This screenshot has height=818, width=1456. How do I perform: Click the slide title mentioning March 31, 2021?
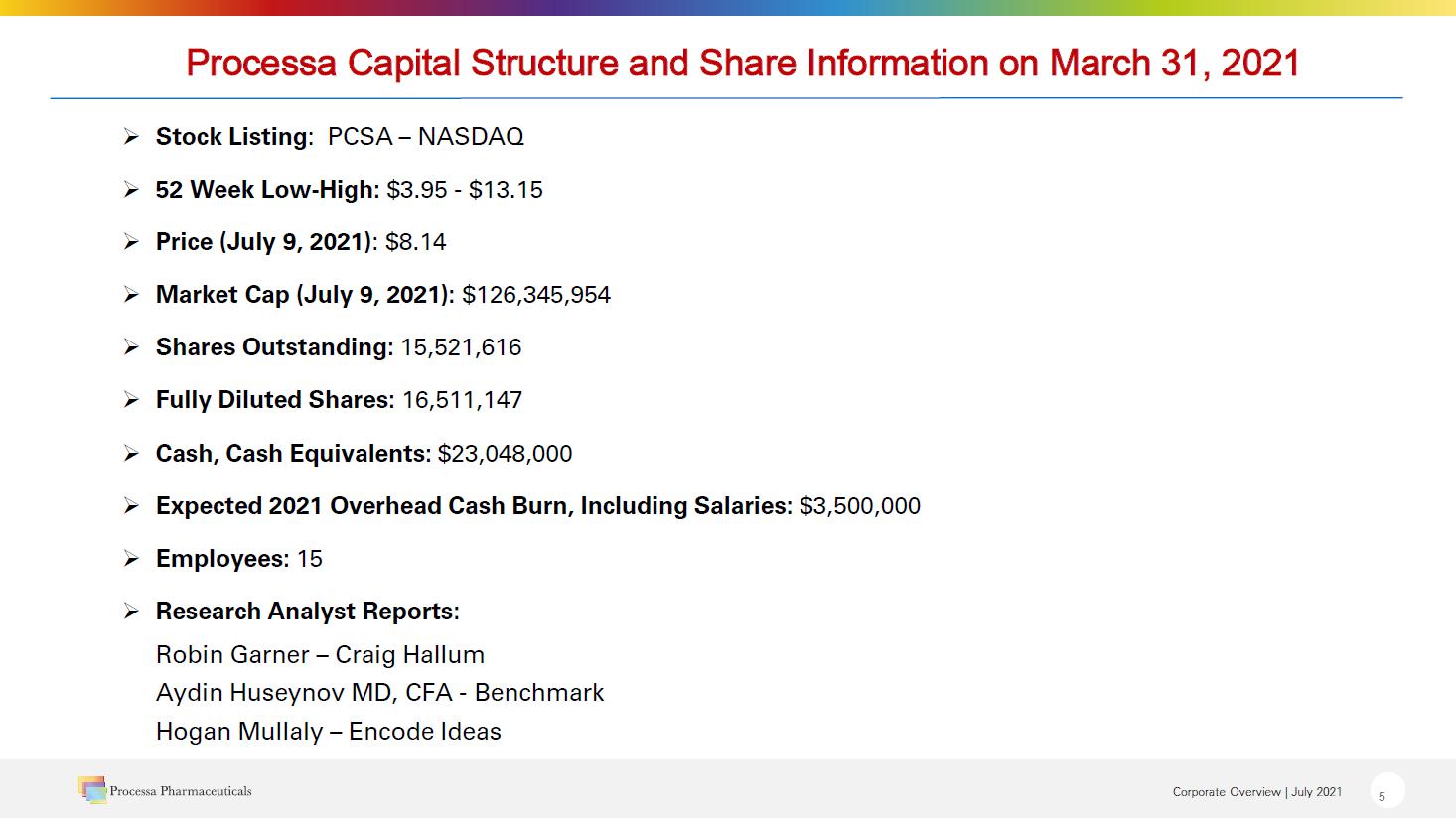[742, 64]
